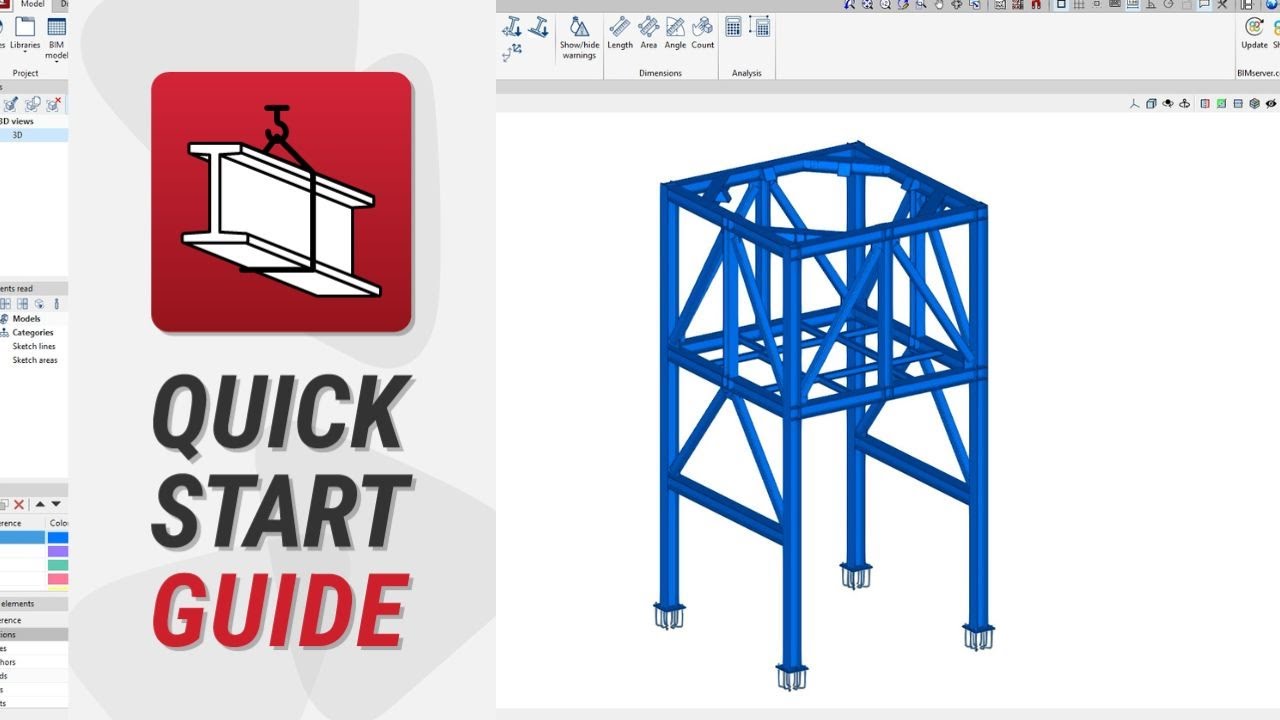This screenshot has height=720, width=1280.
Task: Click the orbit icon above viewport
Action: click(1168, 103)
